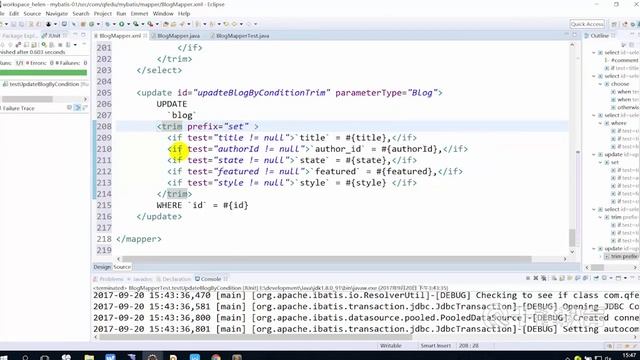Toggle Scroll Lock in JUnit view toolbar
The width and height of the screenshot is (640, 360).
tap(34, 45)
